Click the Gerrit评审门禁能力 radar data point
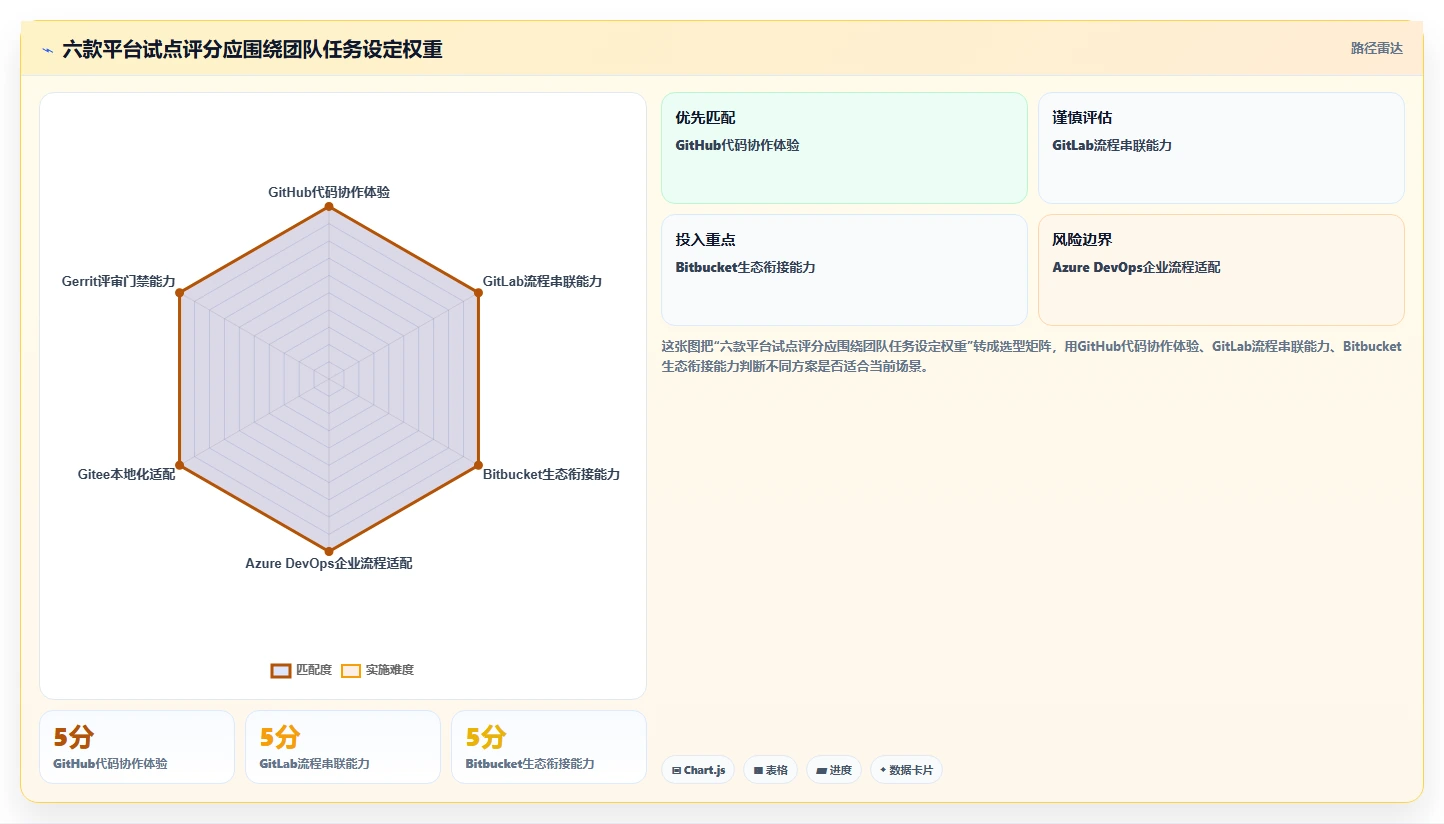1444x824 pixels. point(180,293)
